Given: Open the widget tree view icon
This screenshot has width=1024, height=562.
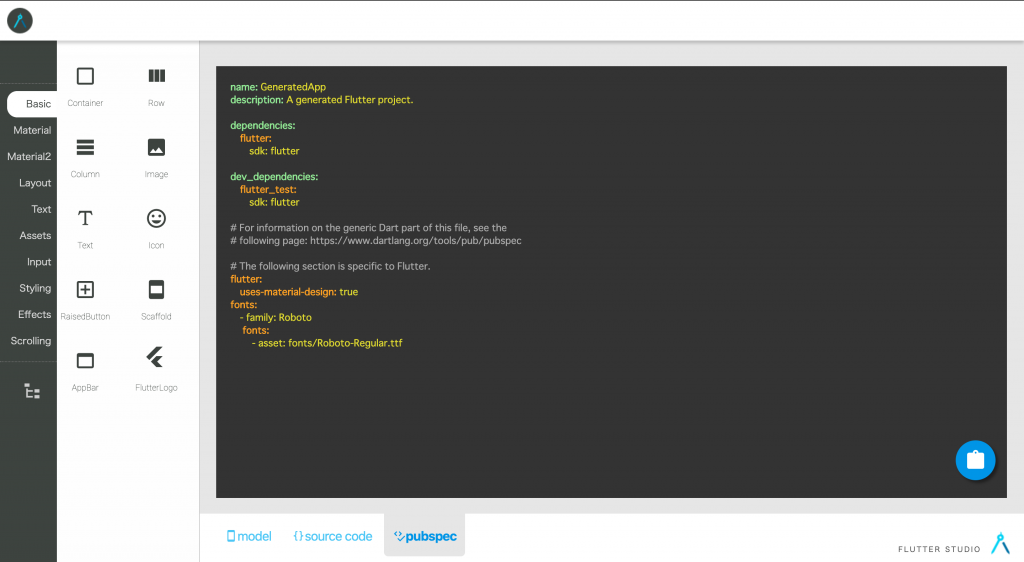Looking at the screenshot, I should point(32,391).
